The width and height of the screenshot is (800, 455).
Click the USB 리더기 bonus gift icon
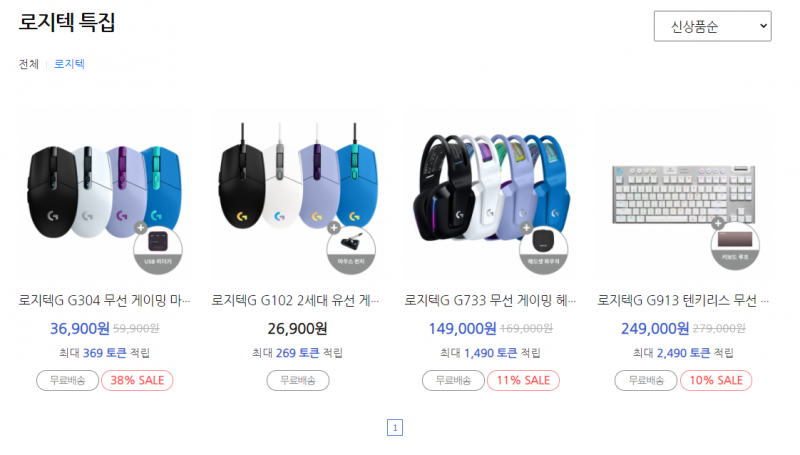[158, 250]
